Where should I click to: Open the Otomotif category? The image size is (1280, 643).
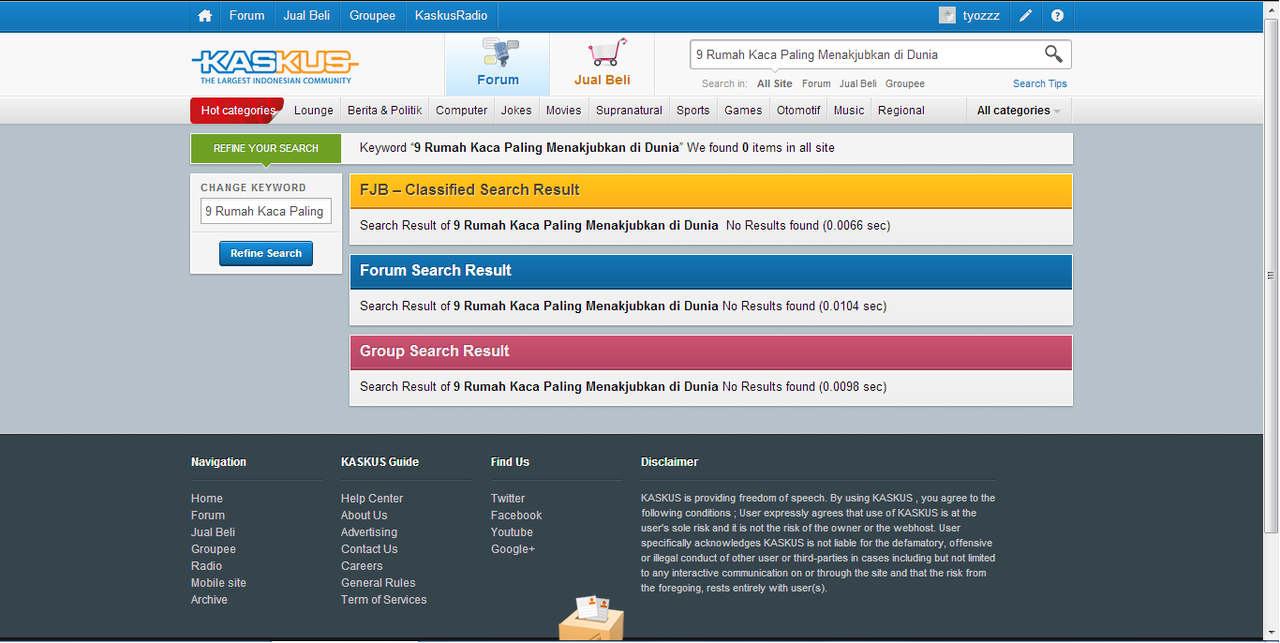tap(799, 111)
